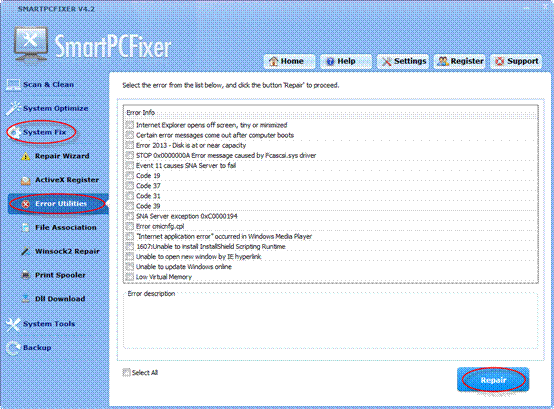Click the Repair Wizard warning icon

point(25,156)
